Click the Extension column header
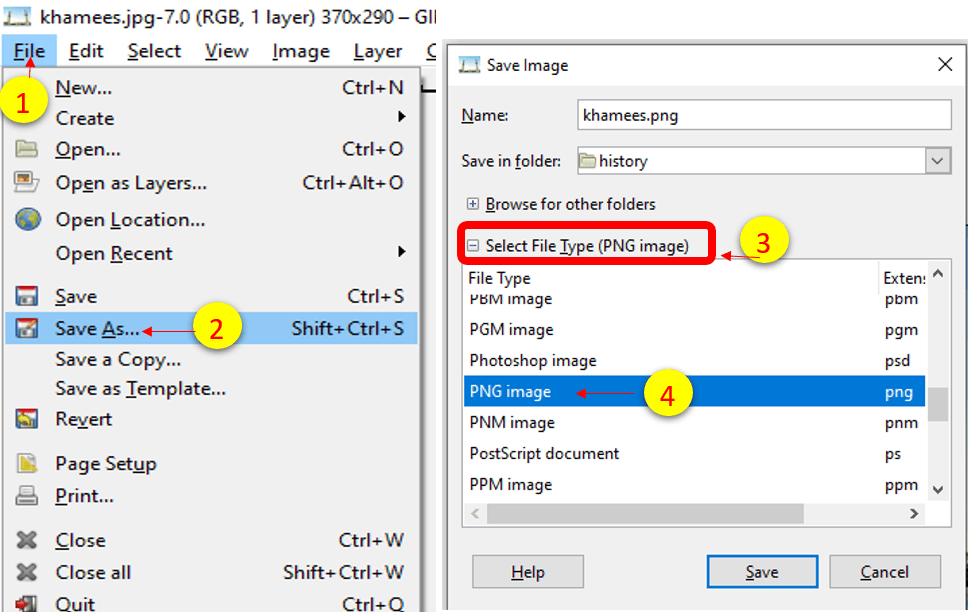This screenshot has width=968, height=612. click(x=903, y=279)
